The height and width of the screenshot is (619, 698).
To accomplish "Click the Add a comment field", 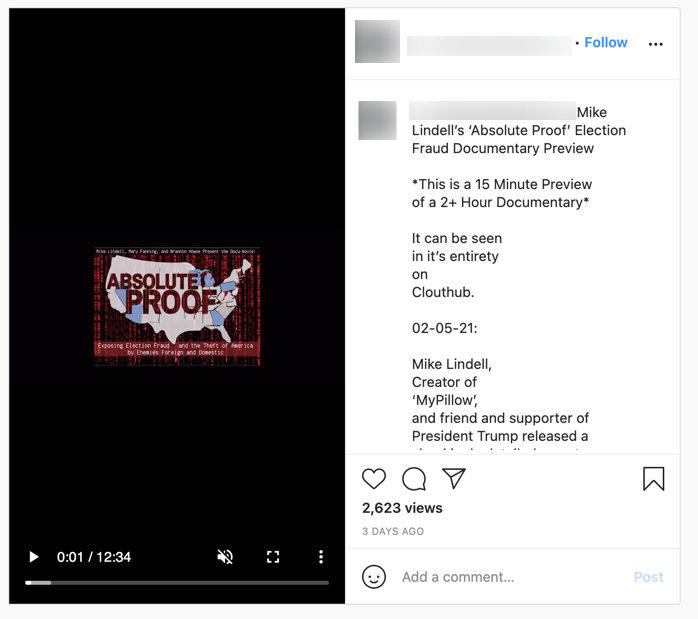I will click(512, 577).
